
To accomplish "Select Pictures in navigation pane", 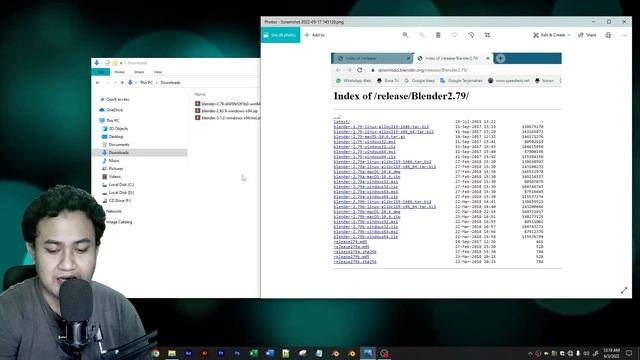I will coord(113,169).
